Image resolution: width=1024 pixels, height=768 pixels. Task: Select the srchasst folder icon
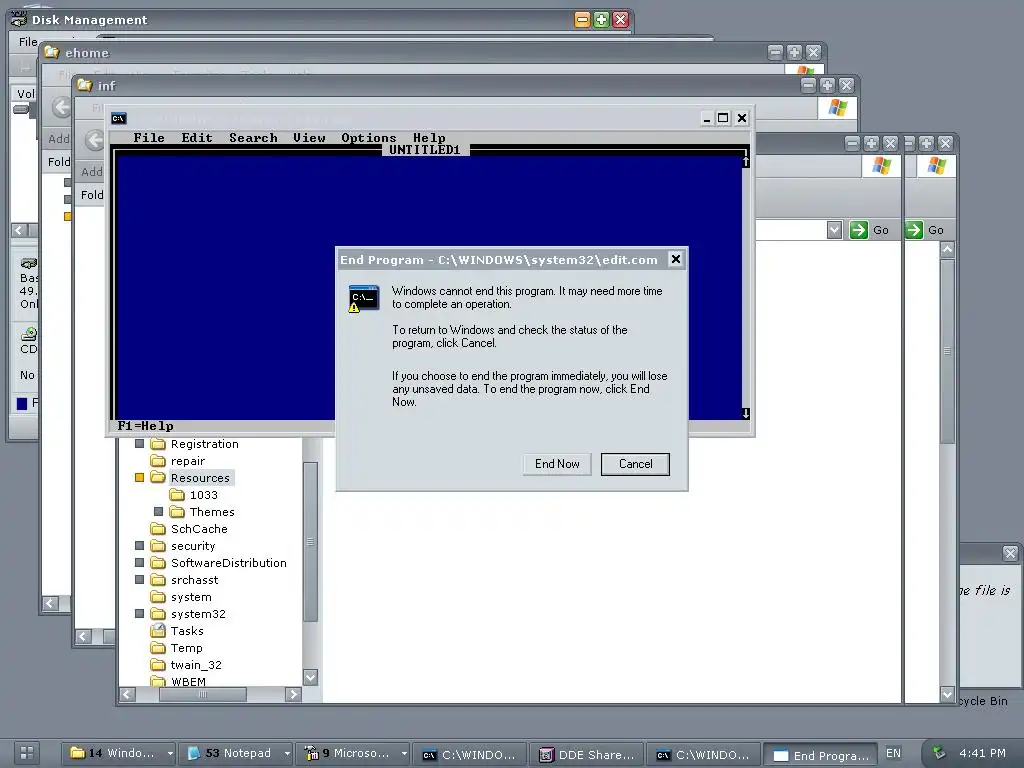(x=158, y=580)
